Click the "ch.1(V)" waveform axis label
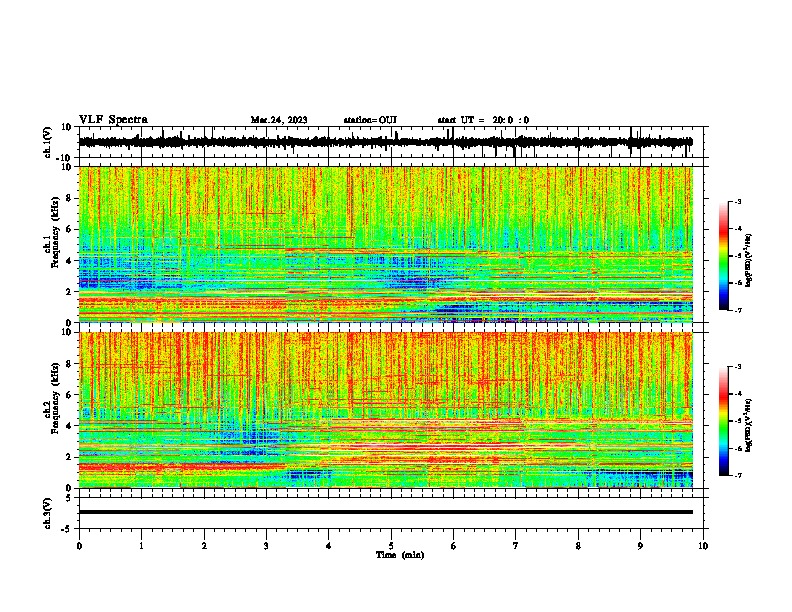Screen dimensions: 792x612 pos(47,142)
